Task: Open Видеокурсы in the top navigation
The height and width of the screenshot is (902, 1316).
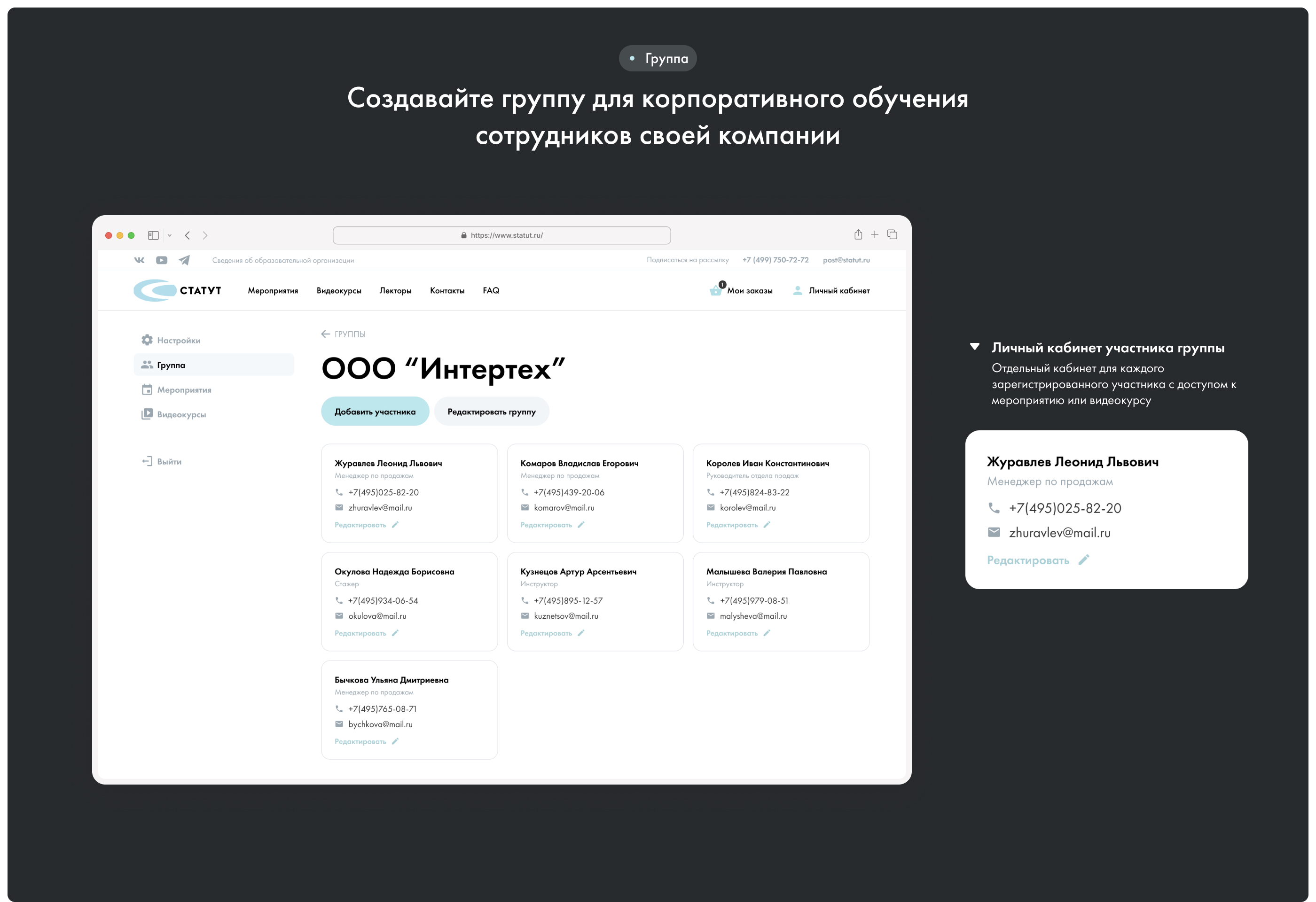Action: point(338,290)
